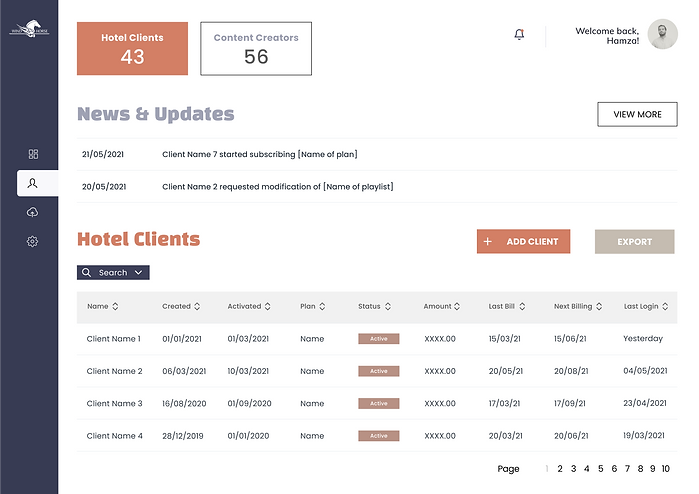
Task: Click Active status badge for Client Name 1
Action: pyautogui.click(x=378, y=339)
